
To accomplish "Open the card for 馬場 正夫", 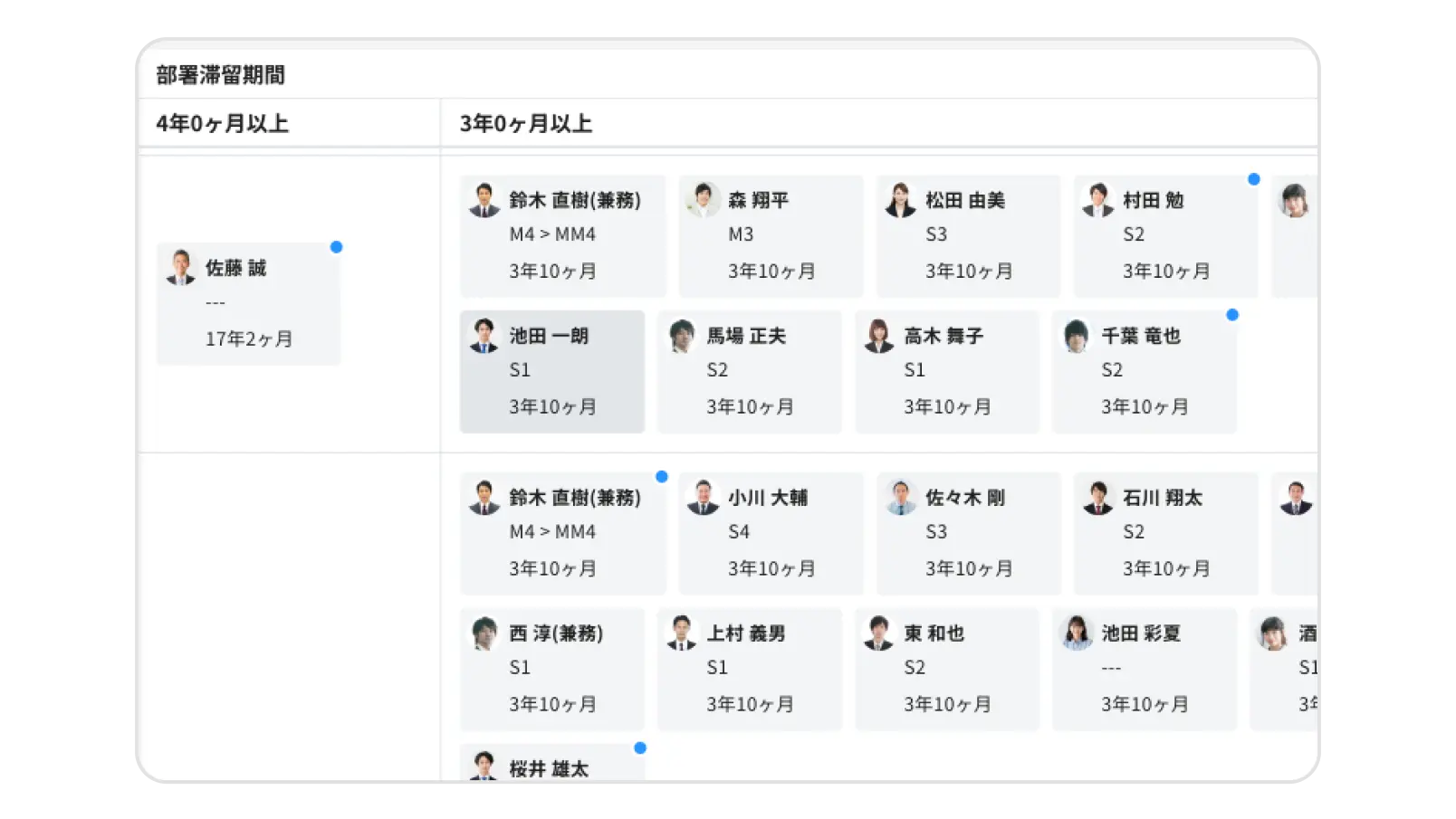I will 750,371.
